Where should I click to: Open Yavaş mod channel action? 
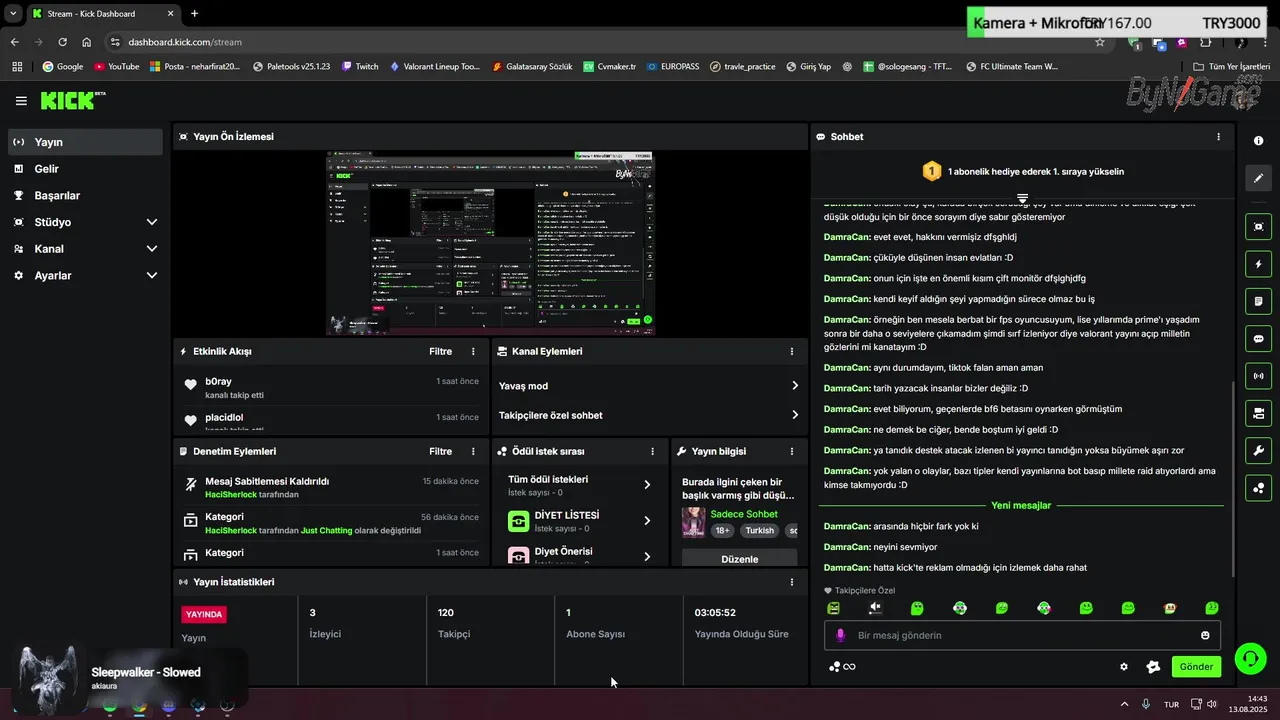click(649, 386)
